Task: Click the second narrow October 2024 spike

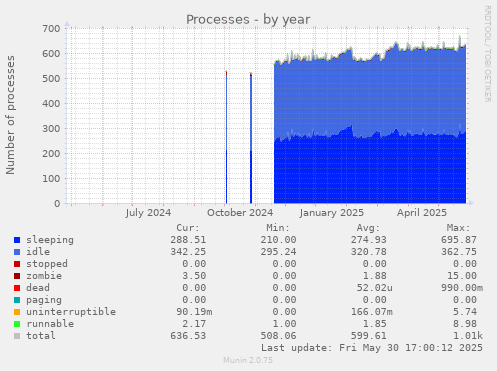Action: point(251,138)
